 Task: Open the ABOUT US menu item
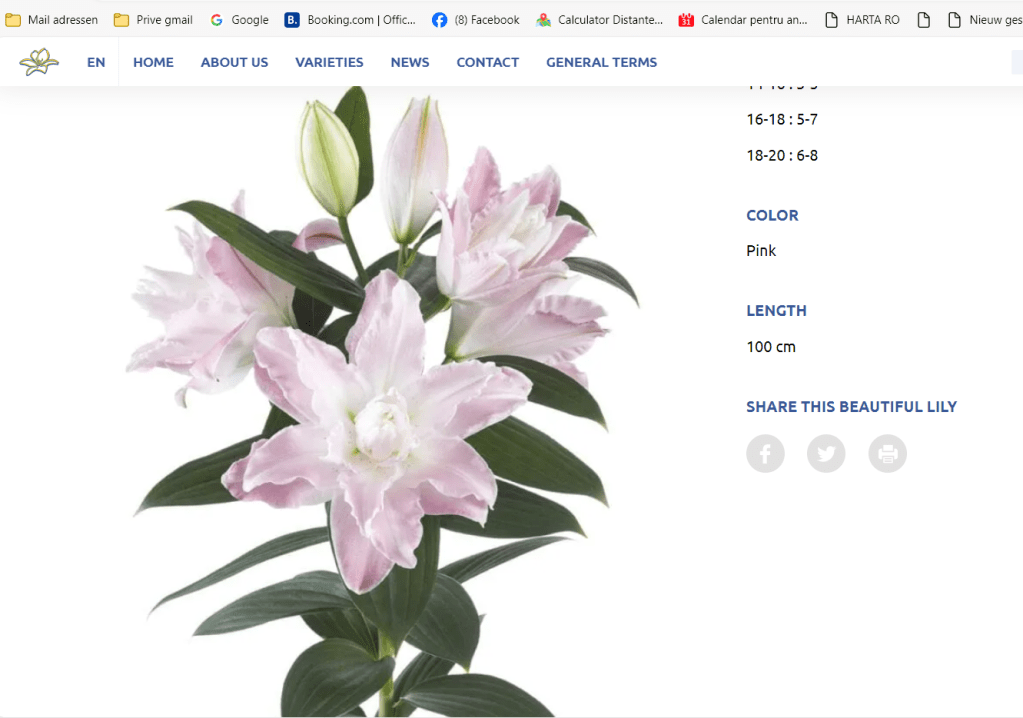234,62
